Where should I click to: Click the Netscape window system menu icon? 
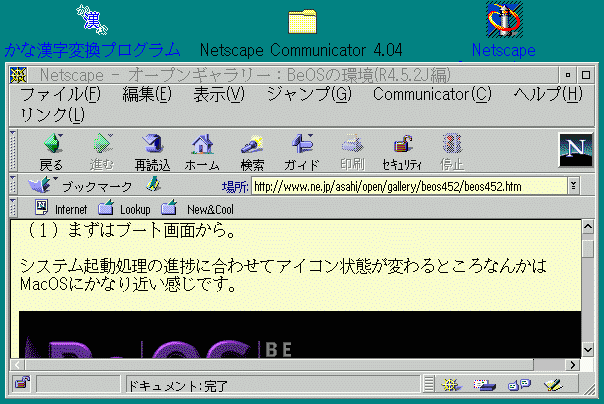(18, 75)
